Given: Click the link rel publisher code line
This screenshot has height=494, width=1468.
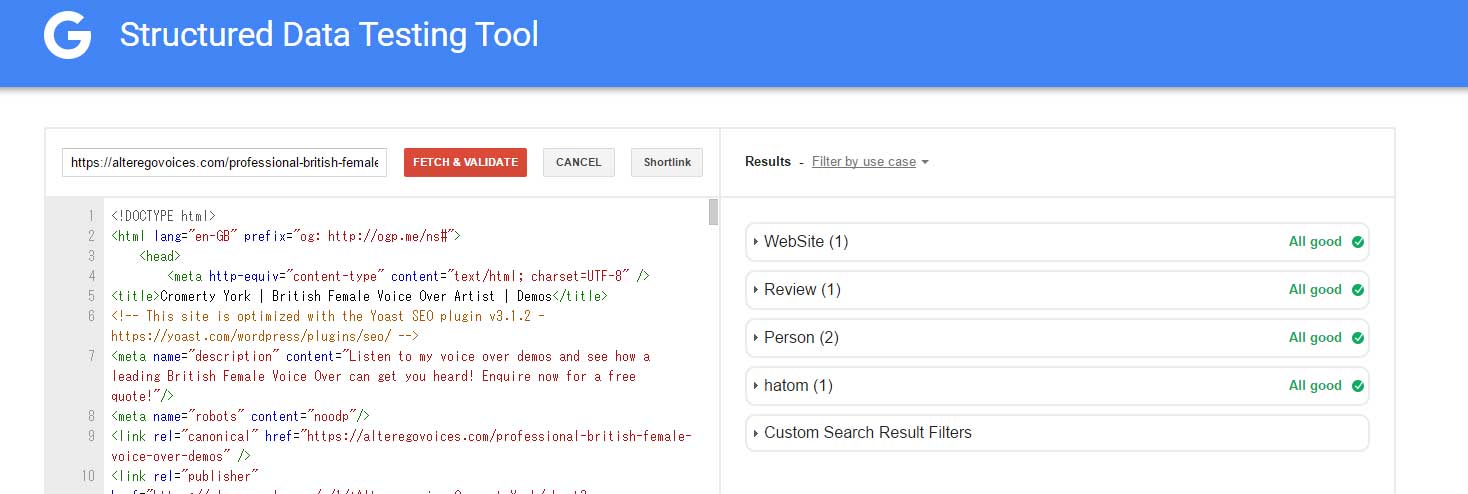Looking at the screenshot, I should pos(350,484).
